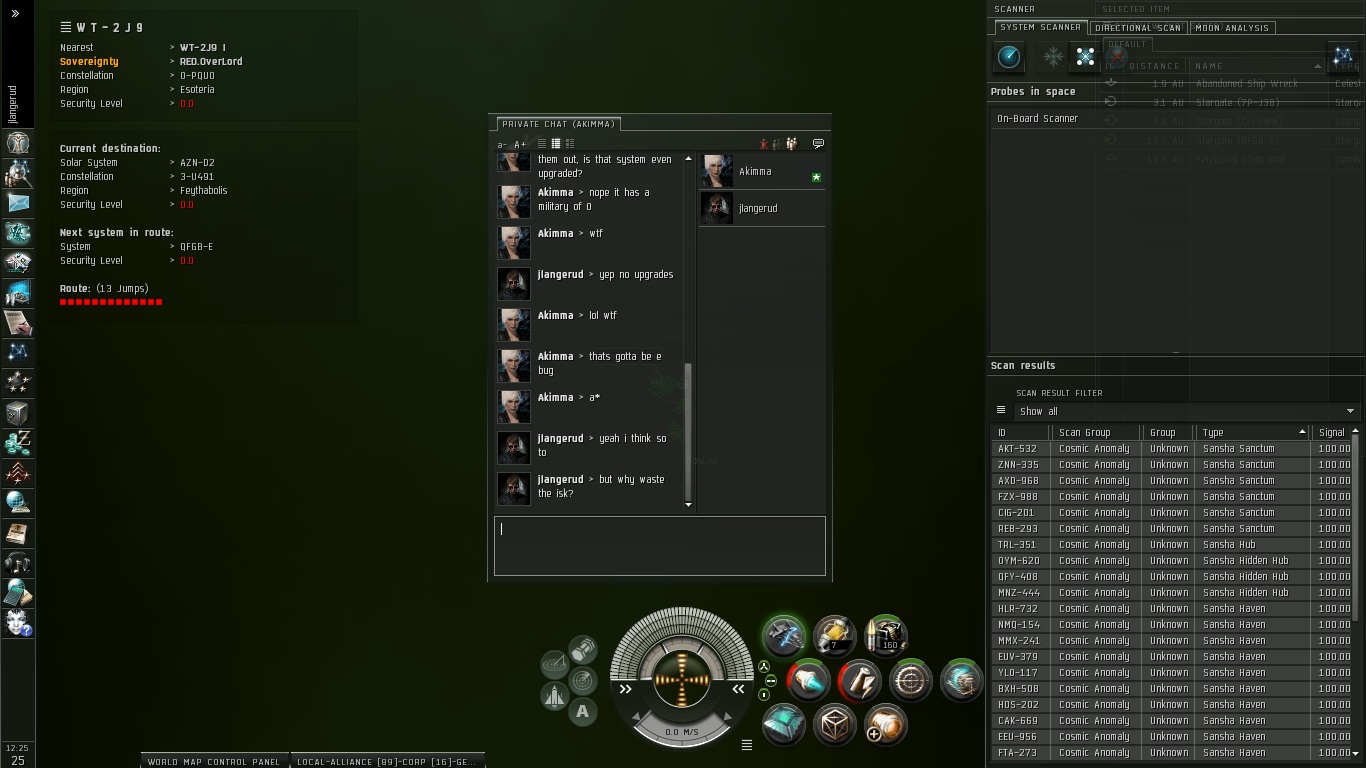The height and width of the screenshot is (768, 1366).
Task: Open the WT-2J9 location info panel menu
Action: (x=66, y=27)
